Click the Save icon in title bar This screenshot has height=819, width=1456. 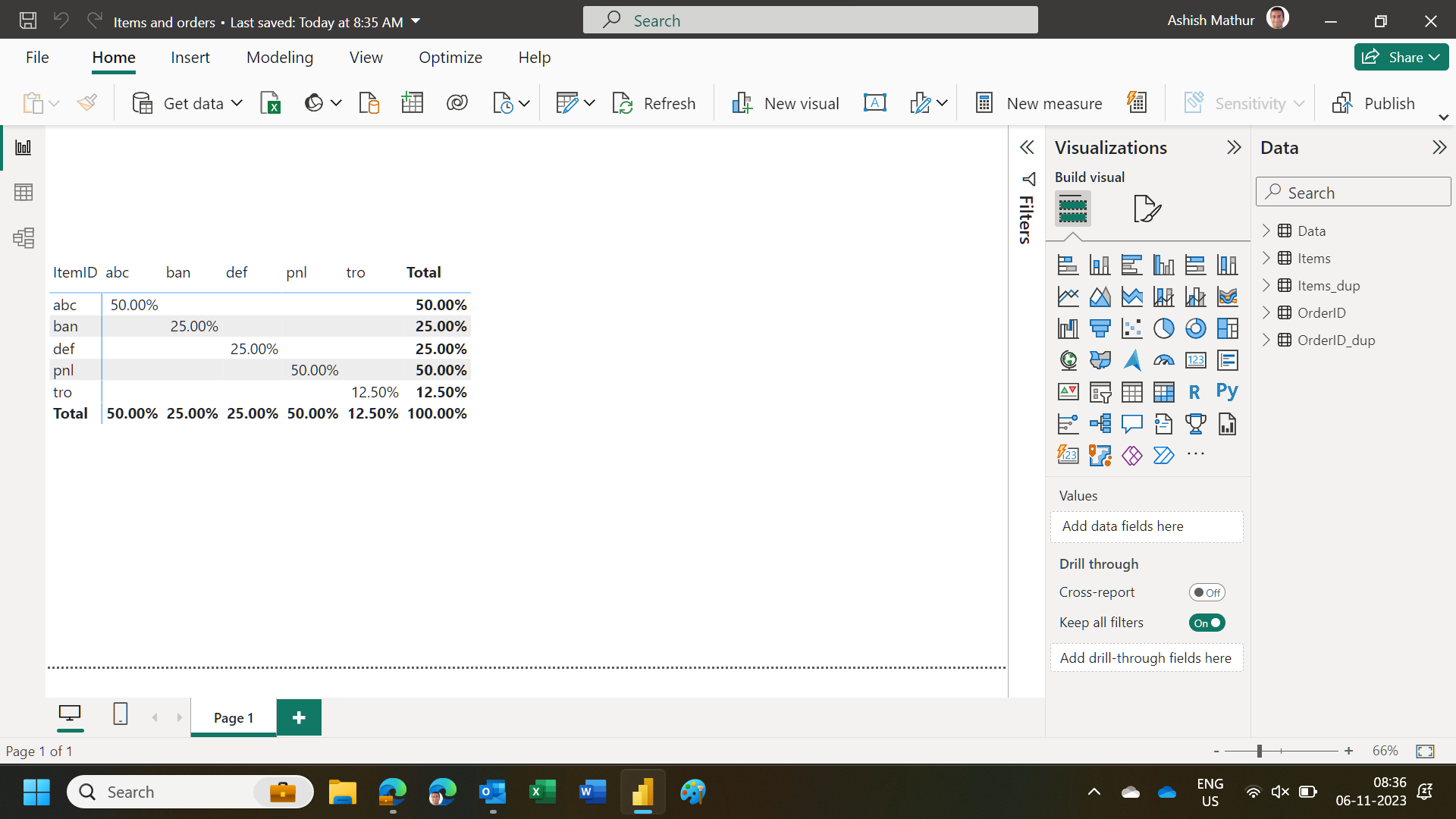pyautogui.click(x=28, y=20)
